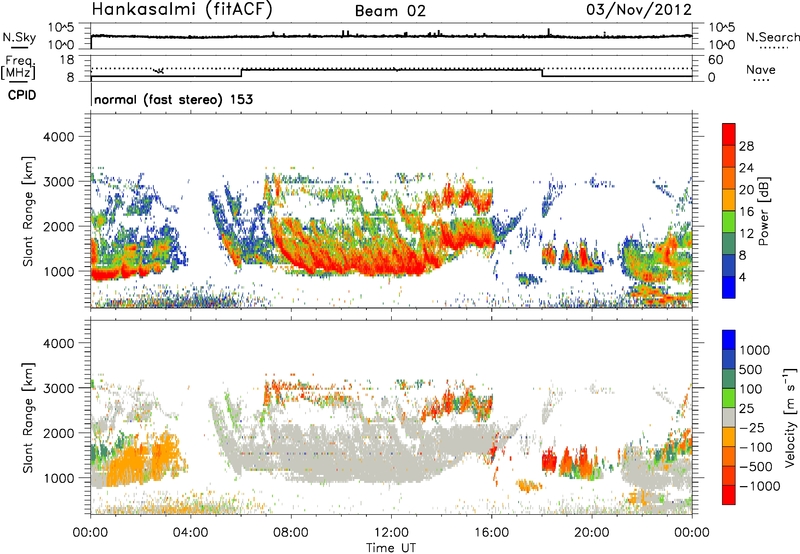Screen dimensions: 800x554
Task: Click the 12 dB colorbar label
Action: pos(746,234)
